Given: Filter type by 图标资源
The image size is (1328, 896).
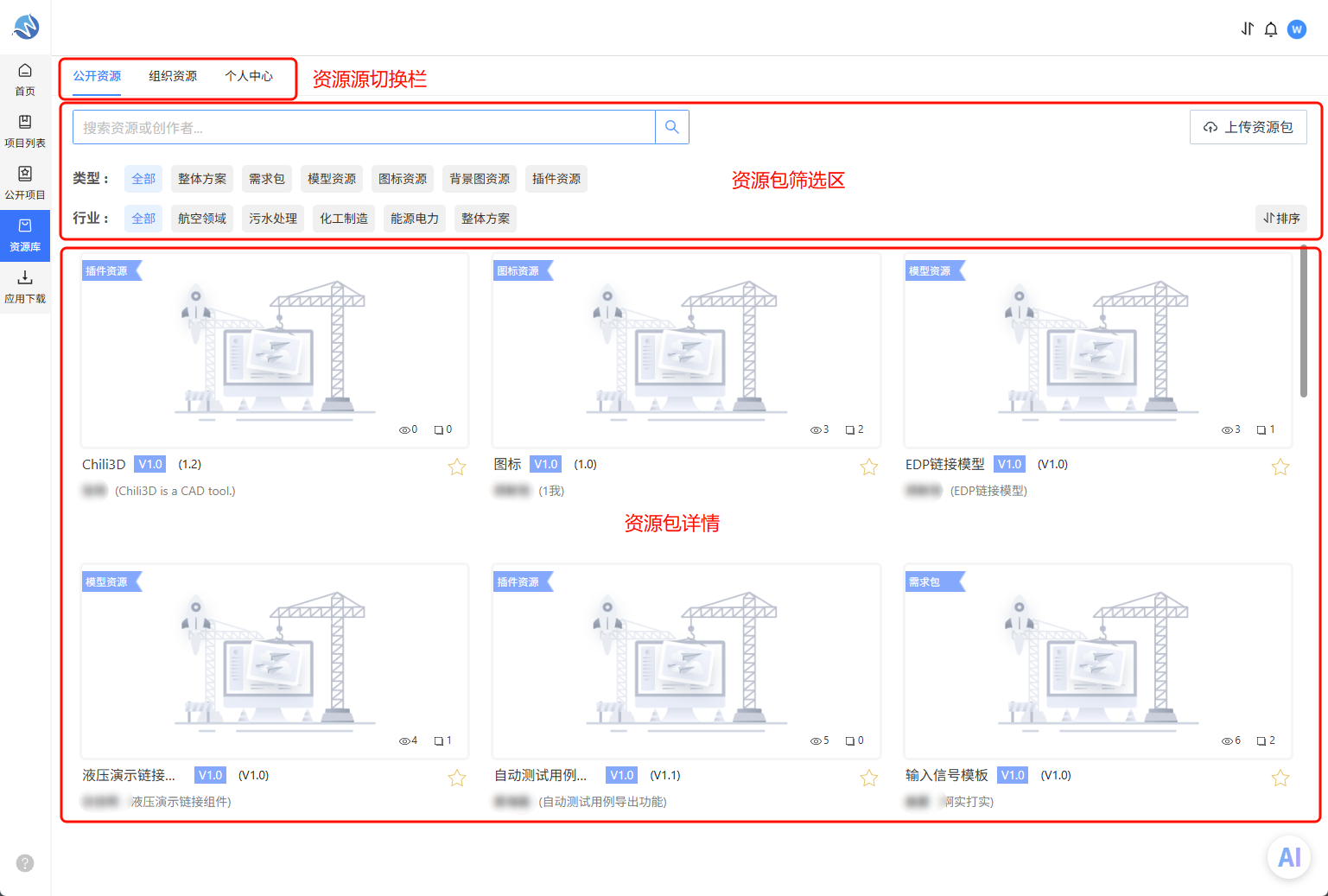Looking at the screenshot, I should tap(403, 179).
